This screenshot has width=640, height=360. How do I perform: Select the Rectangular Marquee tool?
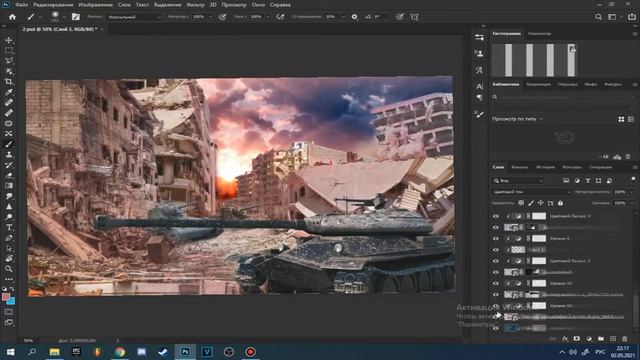click(x=9, y=51)
